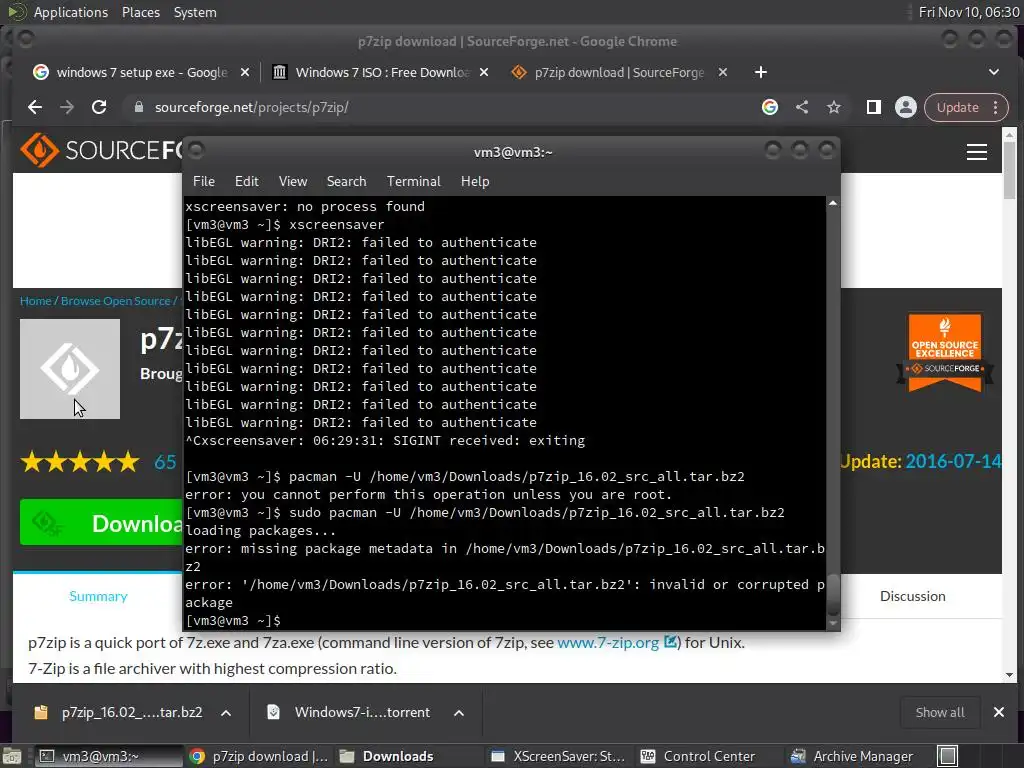Open Chrome three-dot menu
The height and width of the screenshot is (768, 1024).
[x=996, y=107]
